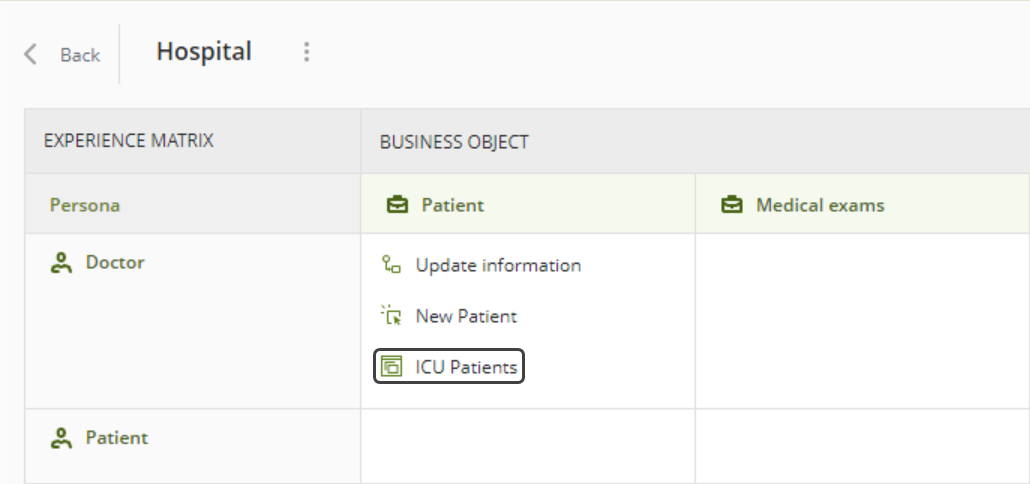Click the Patient briefcase icon
Image resolution: width=1030 pixels, height=484 pixels.
(x=397, y=205)
